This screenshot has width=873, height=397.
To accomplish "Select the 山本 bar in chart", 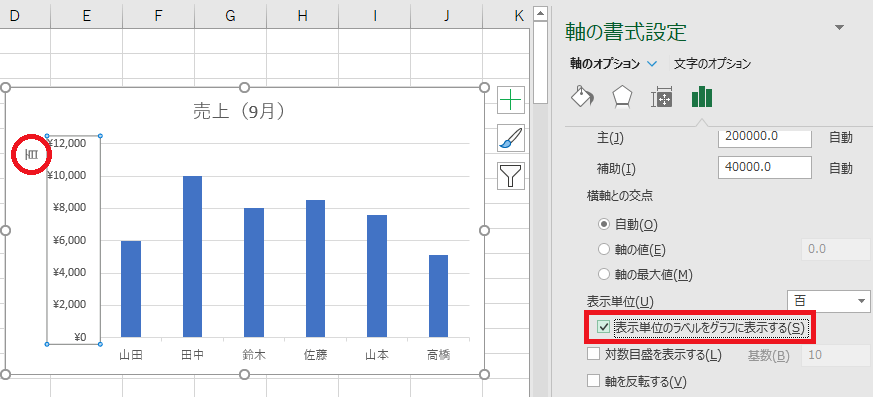I will 377,276.
